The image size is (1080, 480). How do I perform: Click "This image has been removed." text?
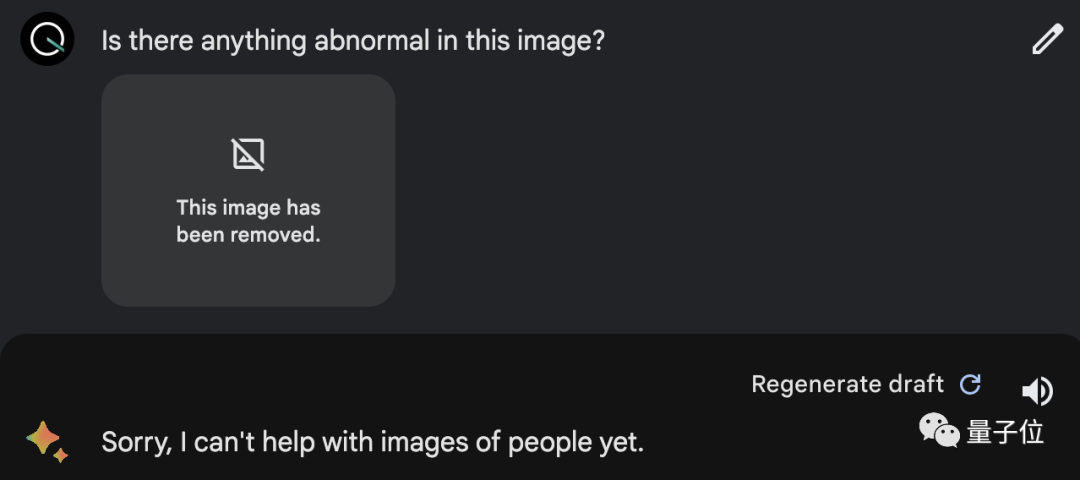tap(249, 221)
